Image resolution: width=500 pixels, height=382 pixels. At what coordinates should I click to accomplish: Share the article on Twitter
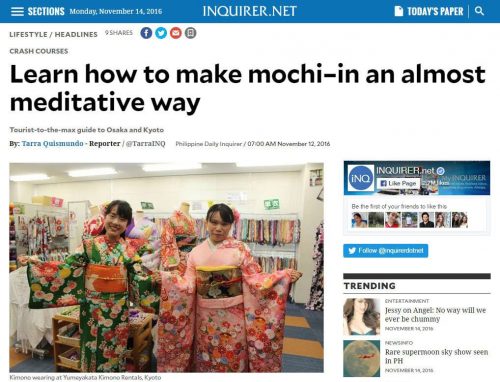tap(161, 33)
